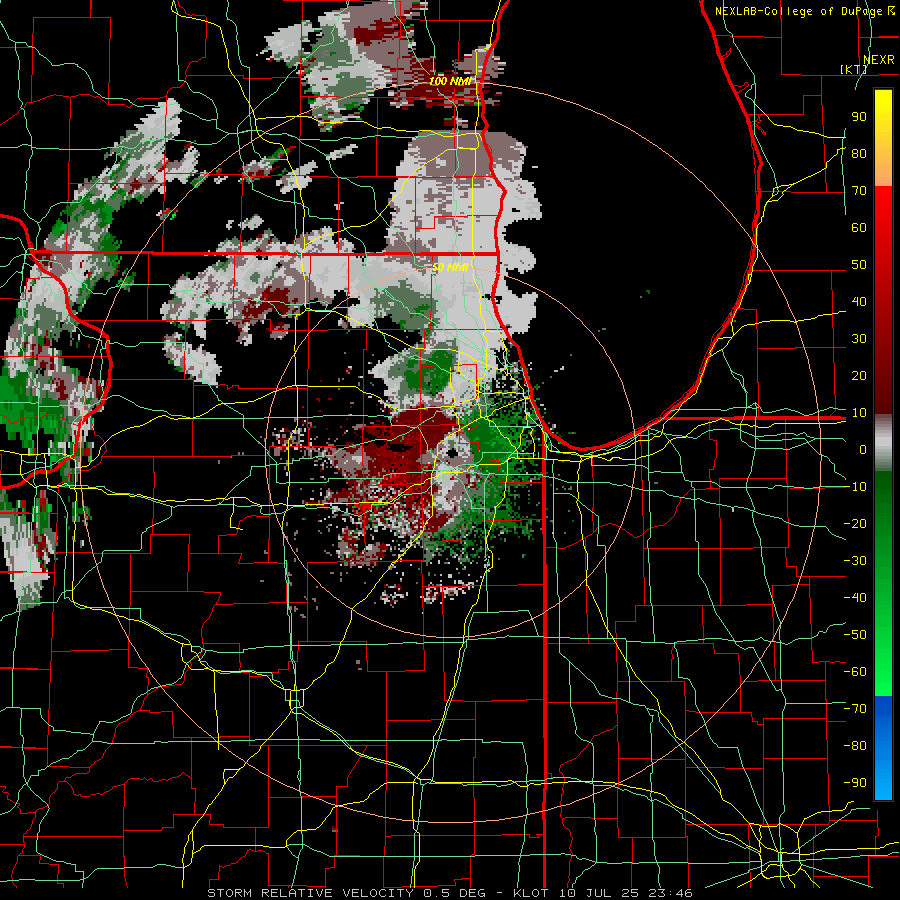Click the -40 value on velocity scale

point(855,598)
